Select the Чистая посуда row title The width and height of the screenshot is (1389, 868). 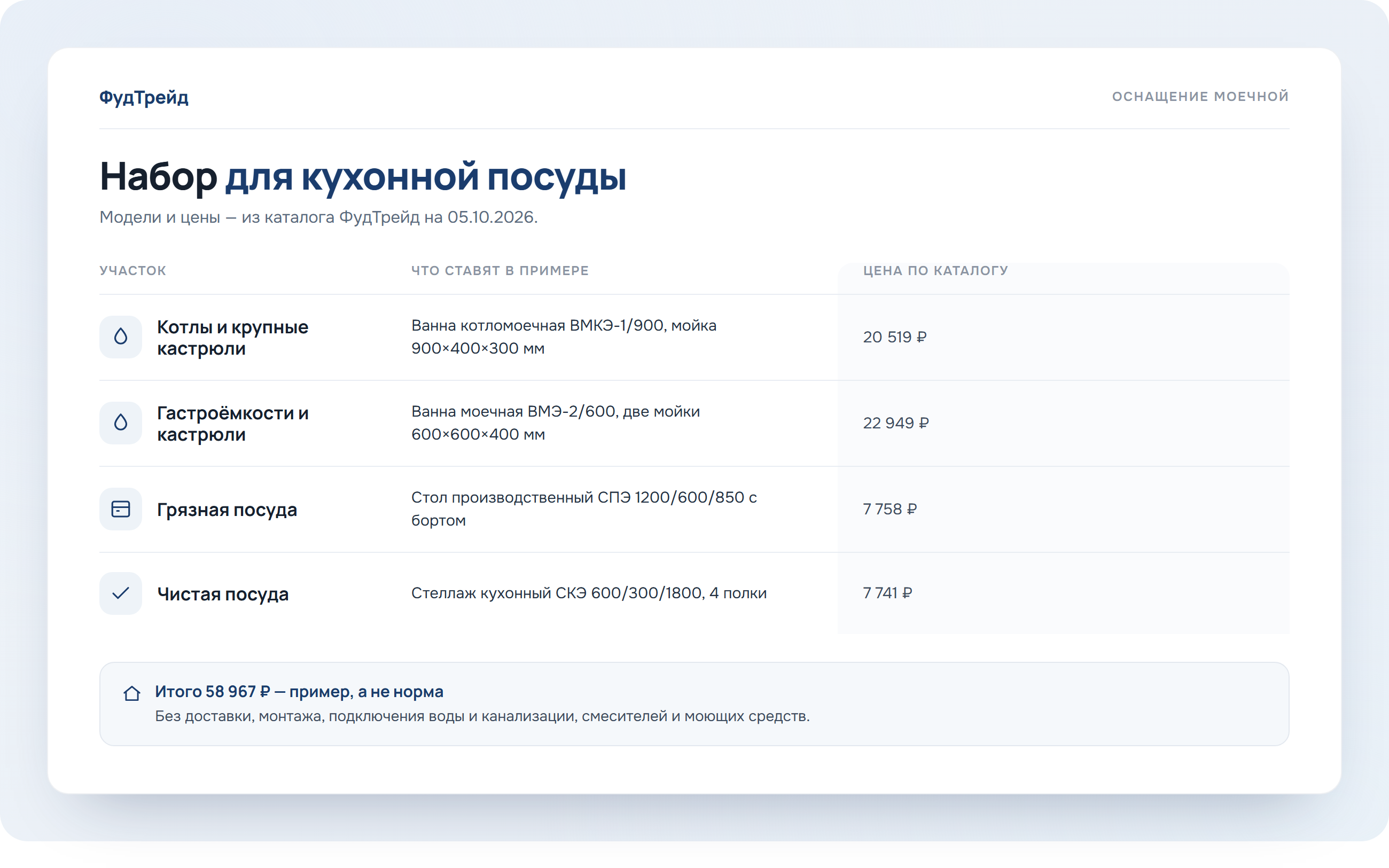point(223,593)
